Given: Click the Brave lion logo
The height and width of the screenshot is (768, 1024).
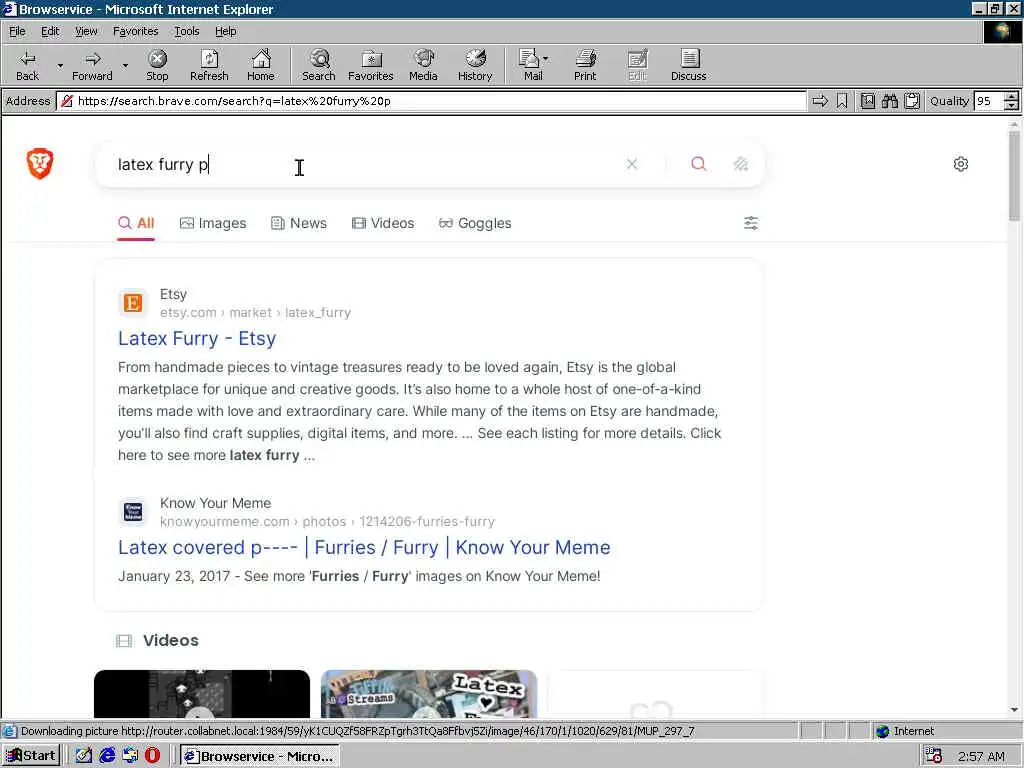Looking at the screenshot, I should point(40,163).
